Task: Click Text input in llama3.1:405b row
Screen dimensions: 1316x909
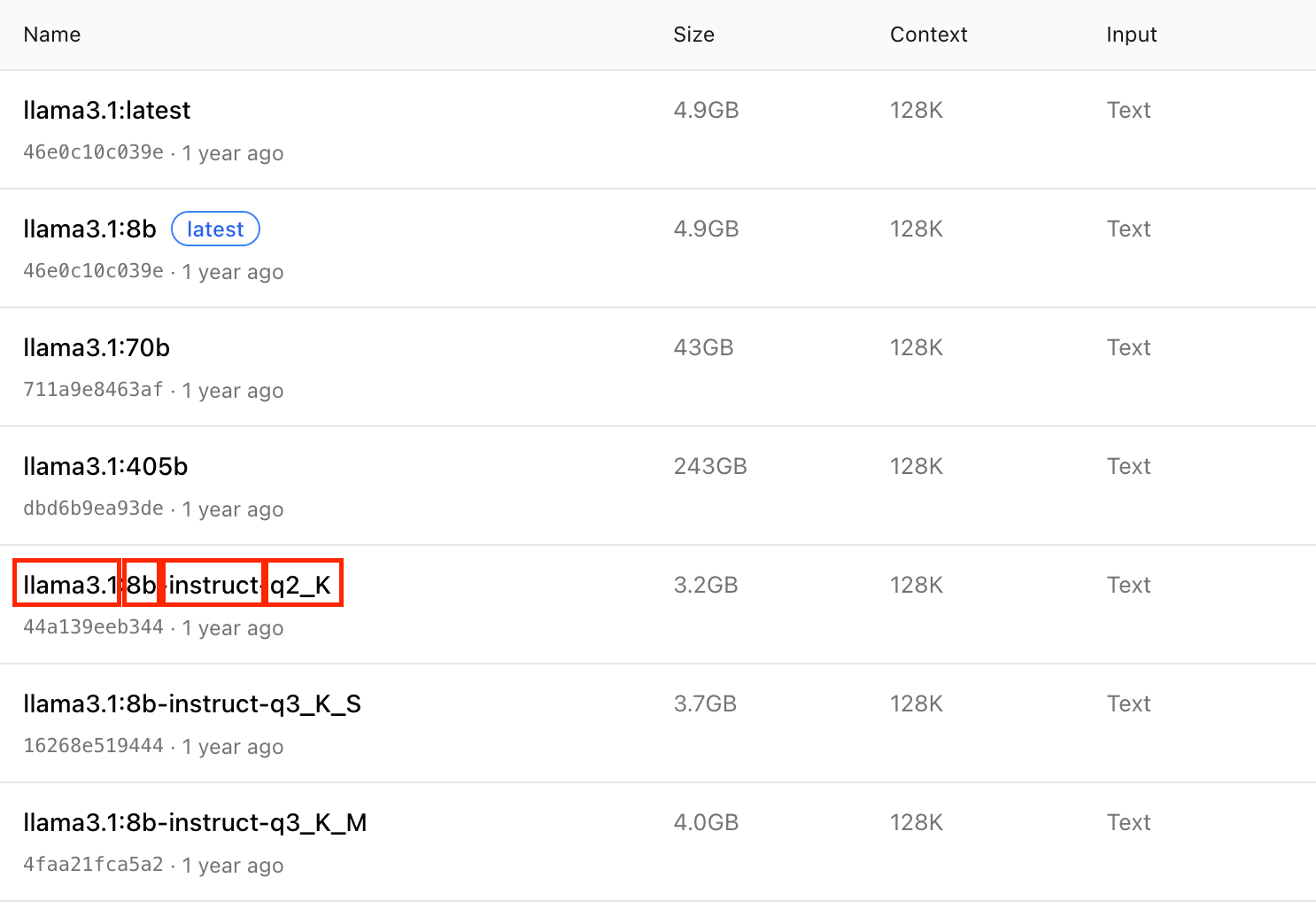Action: [x=1128, y=466]
